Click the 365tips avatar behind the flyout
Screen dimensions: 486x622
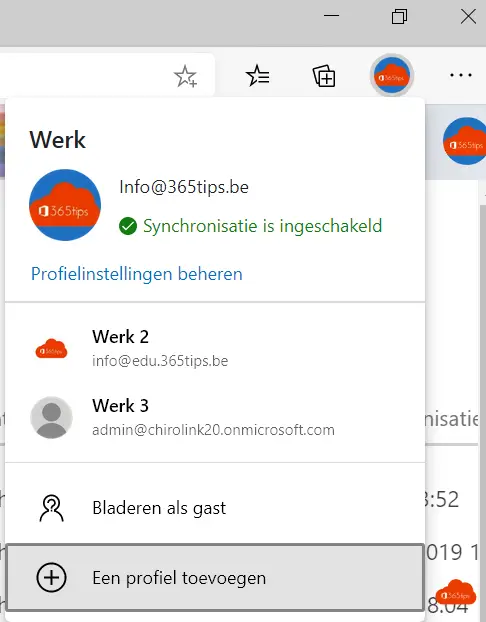click(x=465, y=141)
